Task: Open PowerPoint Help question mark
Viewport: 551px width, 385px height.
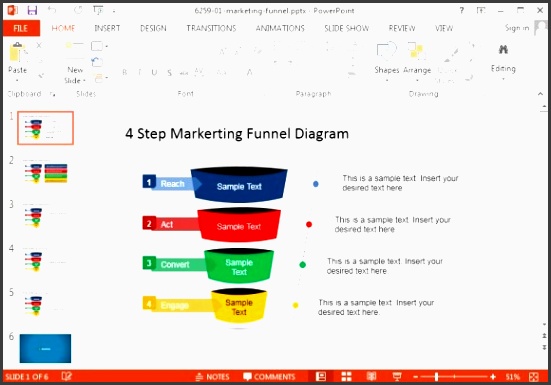Action: click(462, 10)
